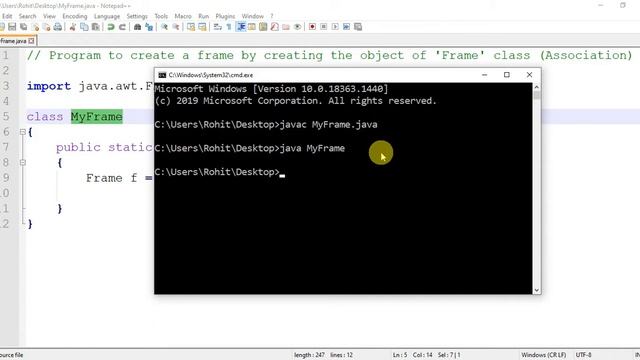This screenshot has width=640, height=360.
Task: Open the Settings menu
Action: [x=137, y=16]
